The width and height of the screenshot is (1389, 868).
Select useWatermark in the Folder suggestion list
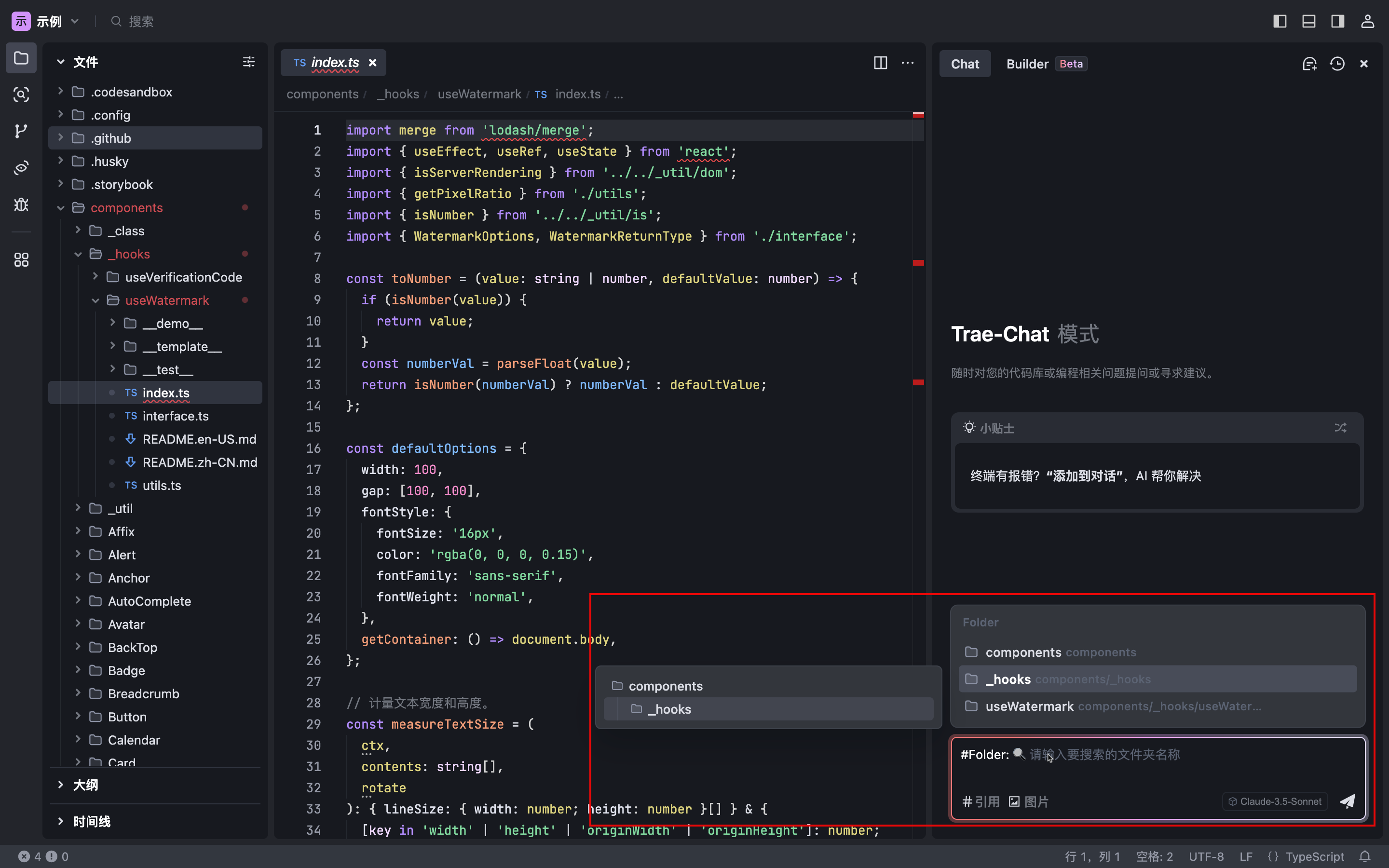click(x=1157, y=706)
